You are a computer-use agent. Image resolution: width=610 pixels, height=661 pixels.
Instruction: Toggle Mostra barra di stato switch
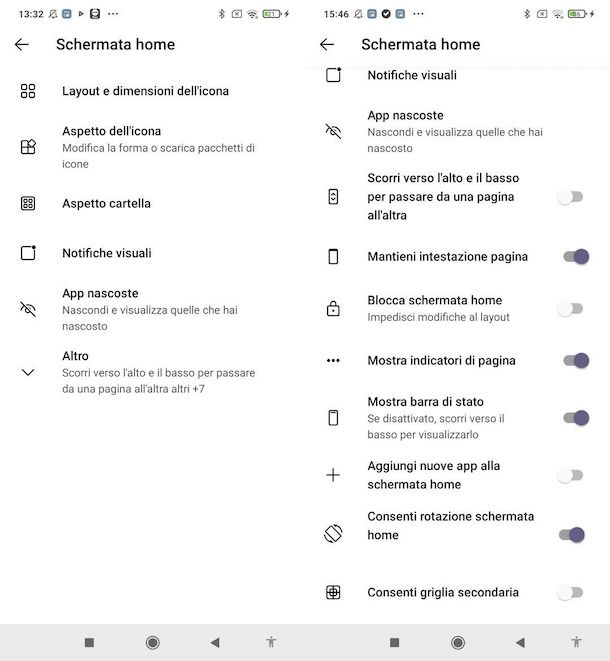point(574,418)
